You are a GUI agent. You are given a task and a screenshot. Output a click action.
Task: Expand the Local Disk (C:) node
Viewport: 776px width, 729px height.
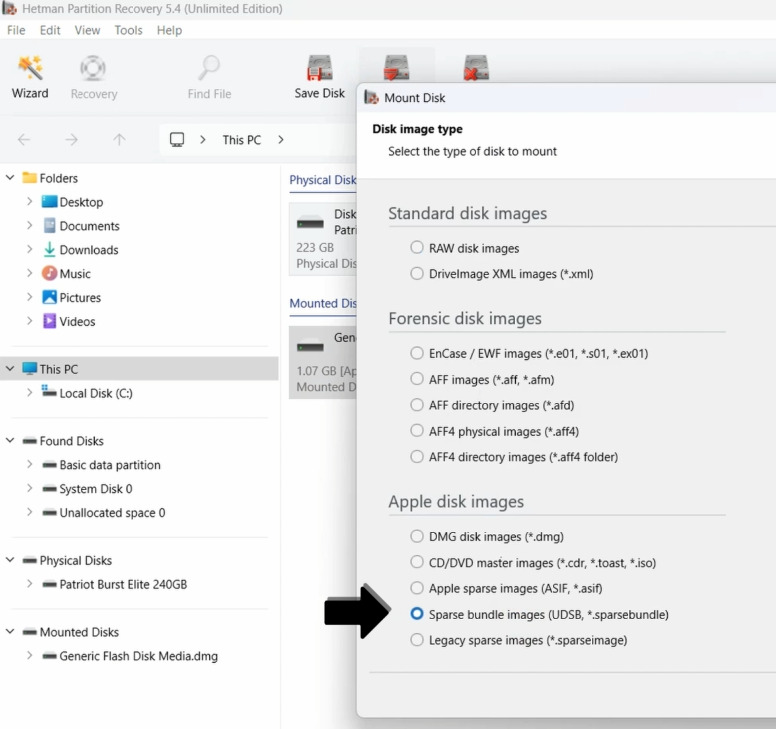click(29, 392)
